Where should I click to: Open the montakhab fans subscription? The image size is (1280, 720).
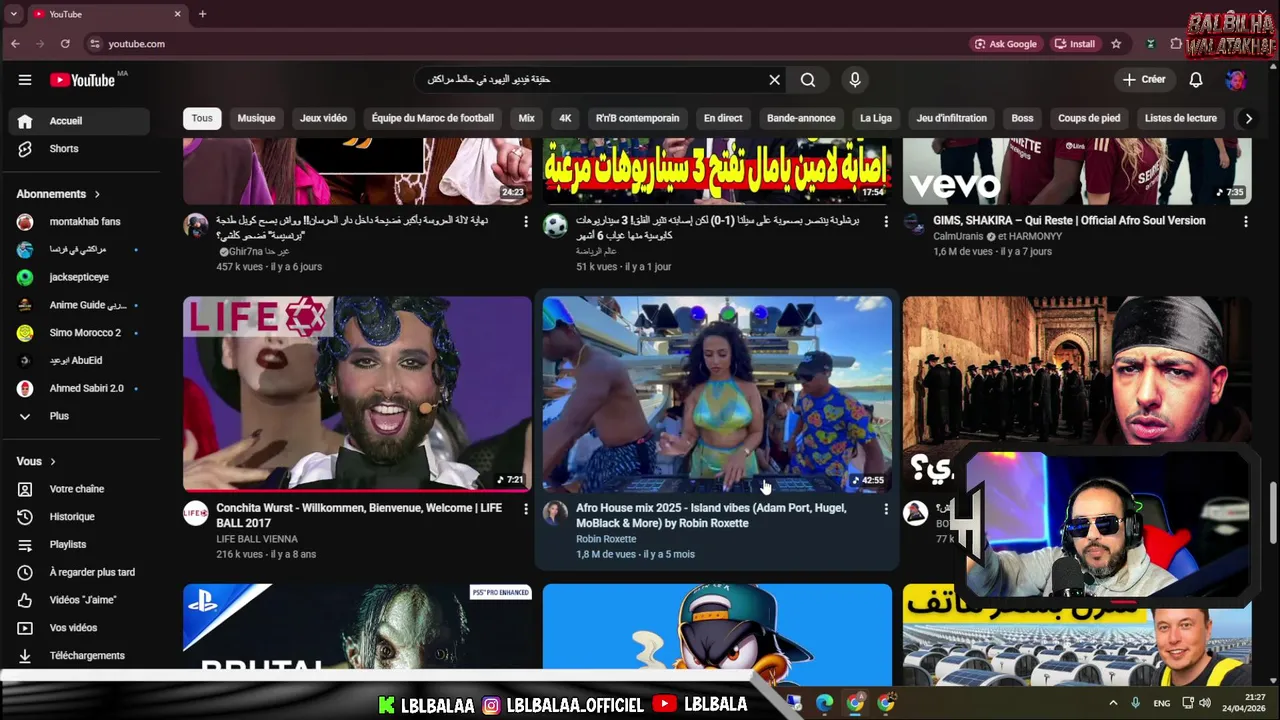79,222
